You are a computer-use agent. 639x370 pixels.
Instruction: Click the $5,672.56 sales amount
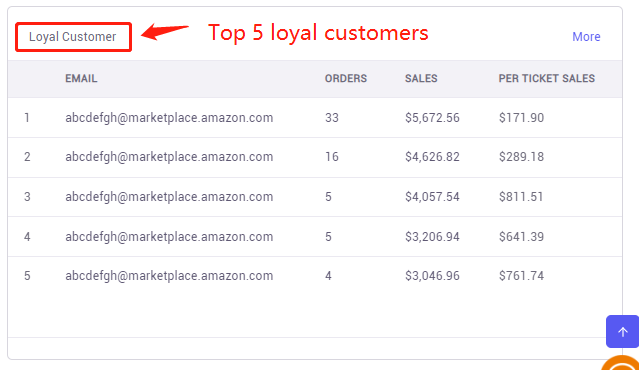(x=432, y=118)
